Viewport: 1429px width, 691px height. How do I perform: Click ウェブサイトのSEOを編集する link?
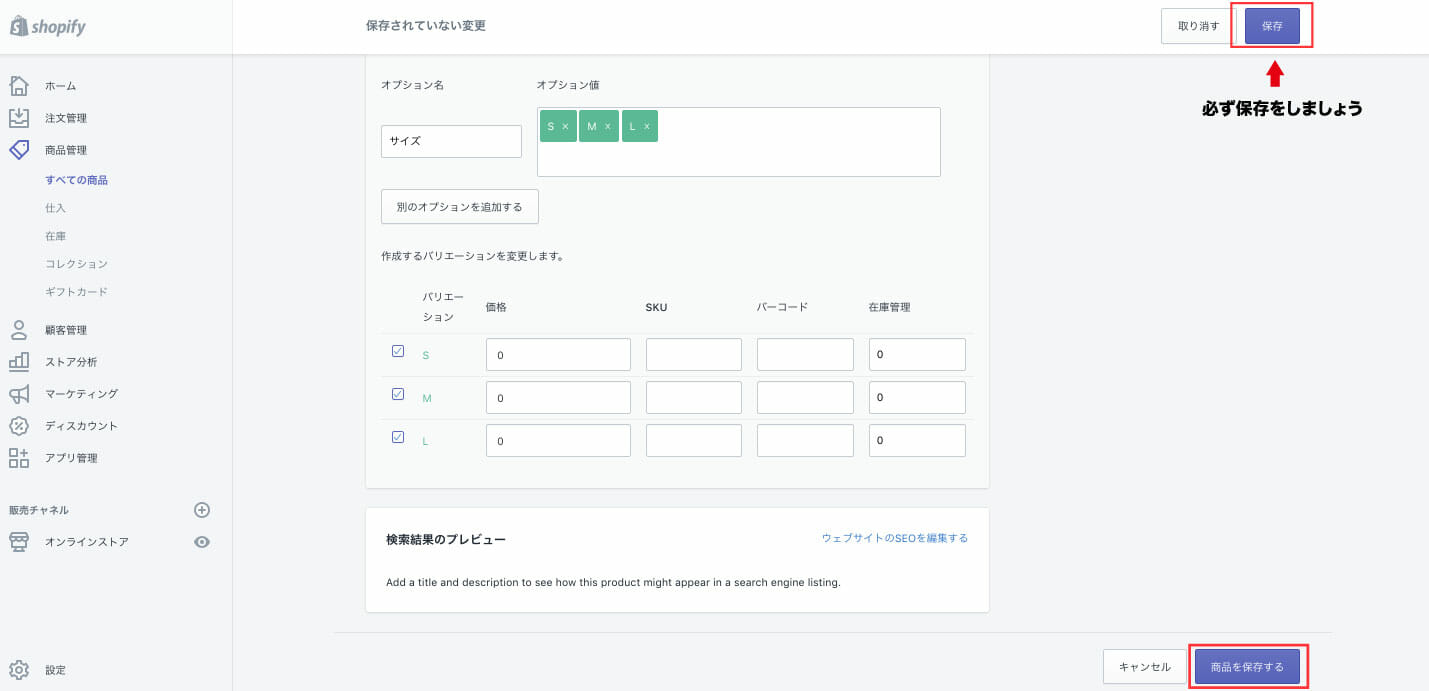click(894, 538)
